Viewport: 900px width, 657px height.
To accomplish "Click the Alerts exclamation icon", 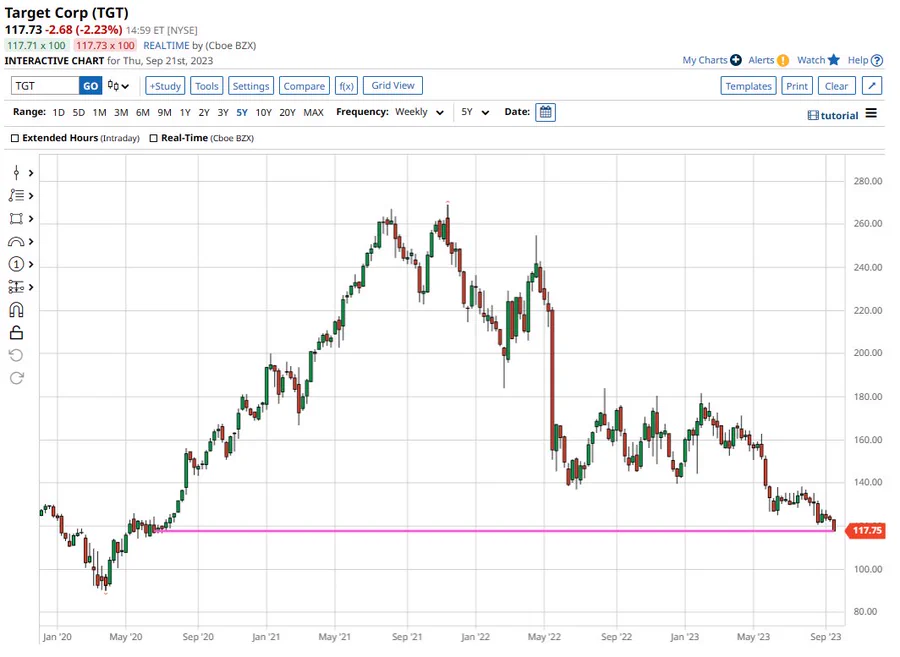I will point(783,60).
